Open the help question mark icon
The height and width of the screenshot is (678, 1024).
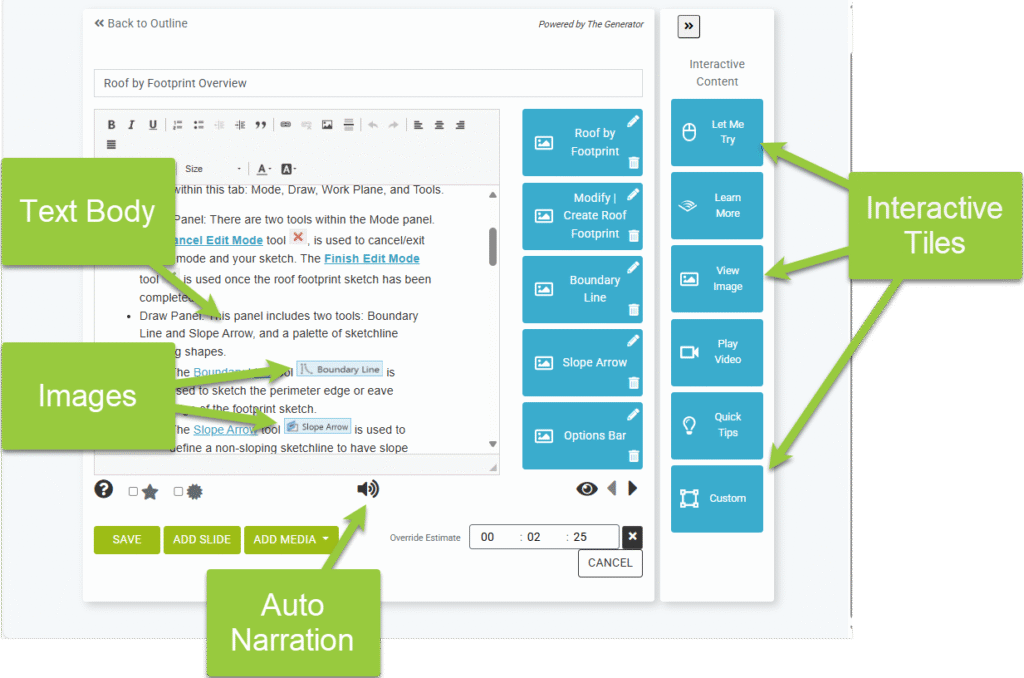tap(104, 489)
